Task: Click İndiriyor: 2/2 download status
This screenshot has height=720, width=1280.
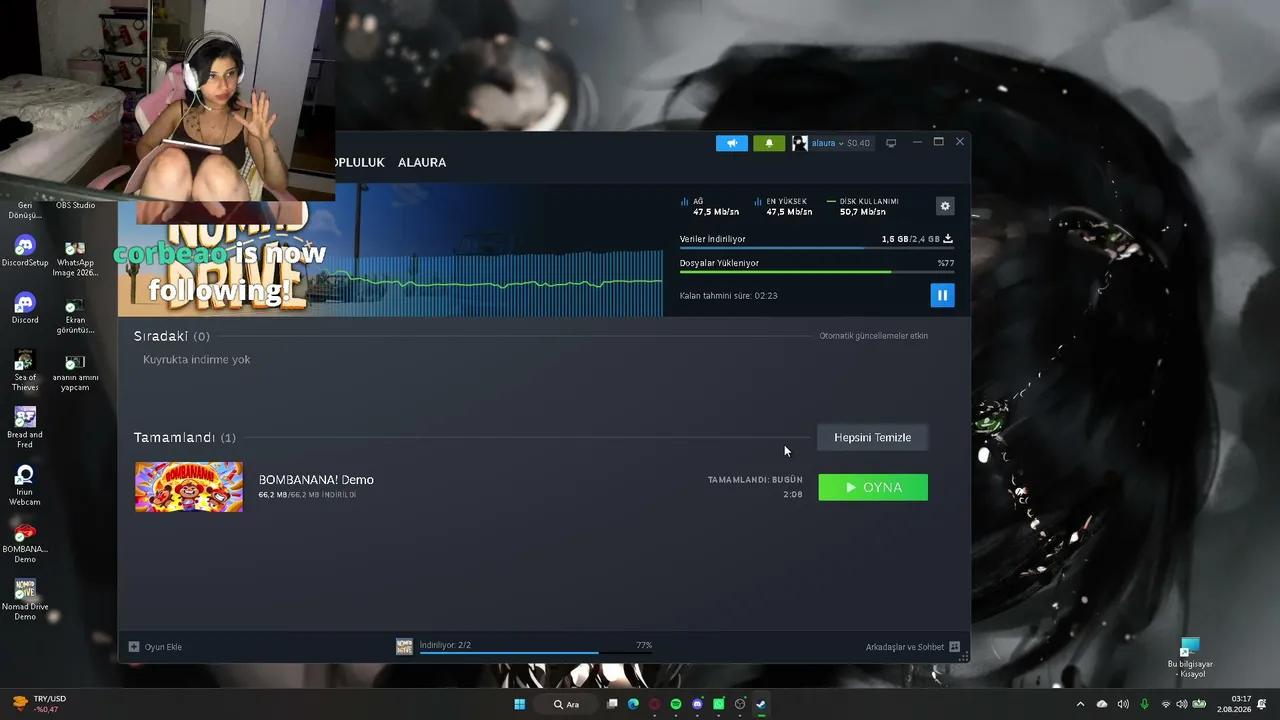Action: 445,645
